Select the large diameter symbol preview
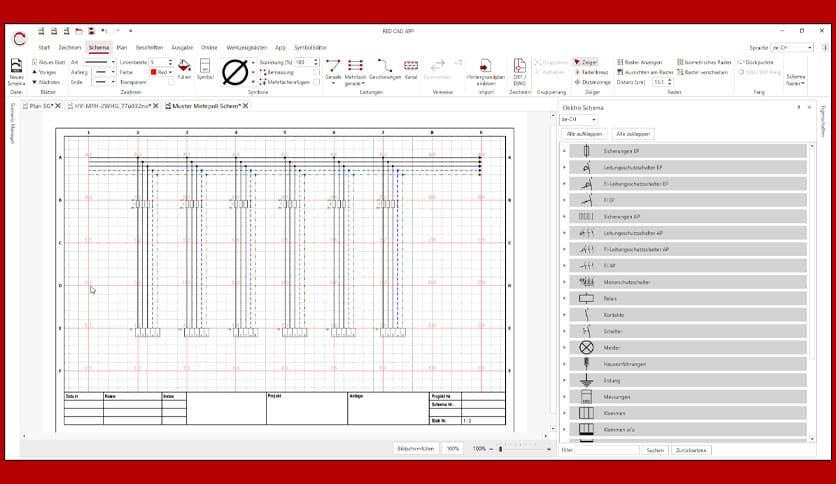The image size is (836, 484). tap(235, 72)
